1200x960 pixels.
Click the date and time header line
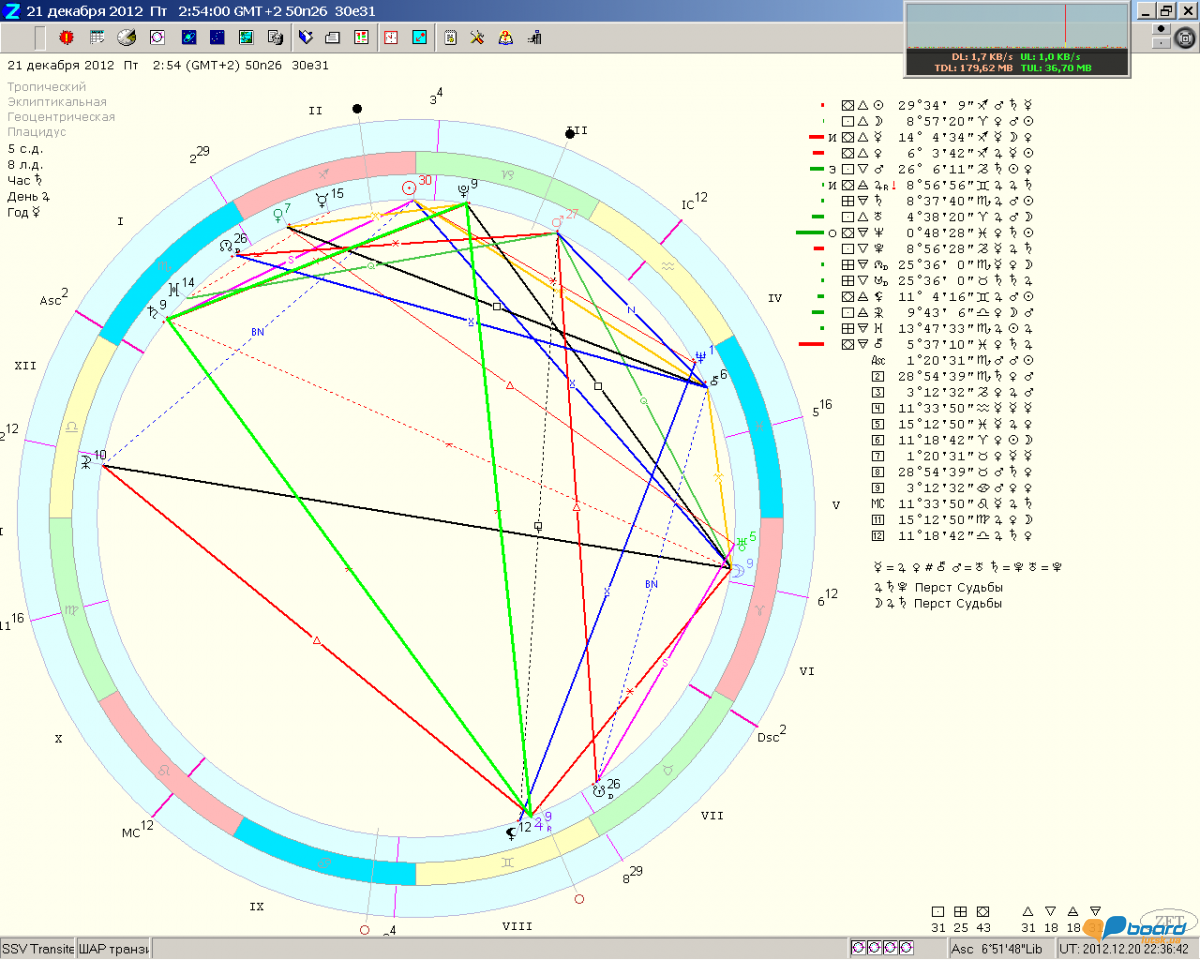pyautogui.click(x=168, y=65)
